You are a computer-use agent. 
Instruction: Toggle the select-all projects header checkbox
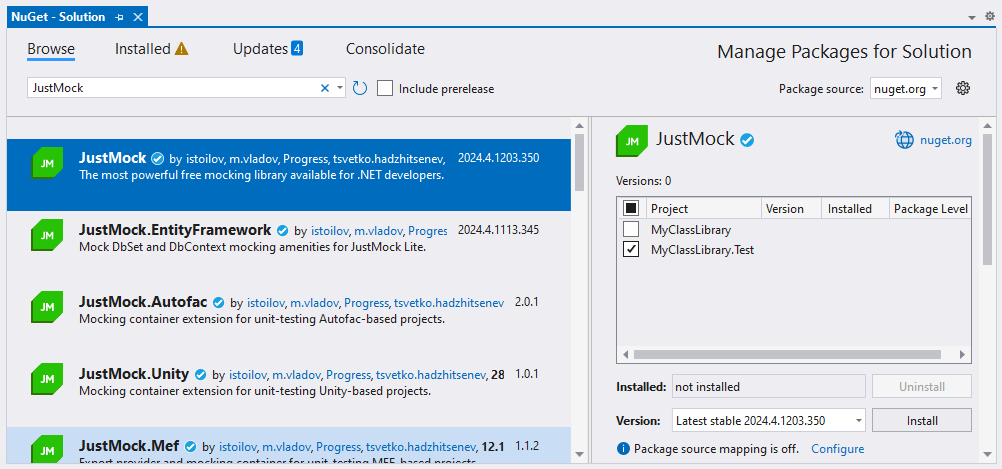tap(631, 208)
